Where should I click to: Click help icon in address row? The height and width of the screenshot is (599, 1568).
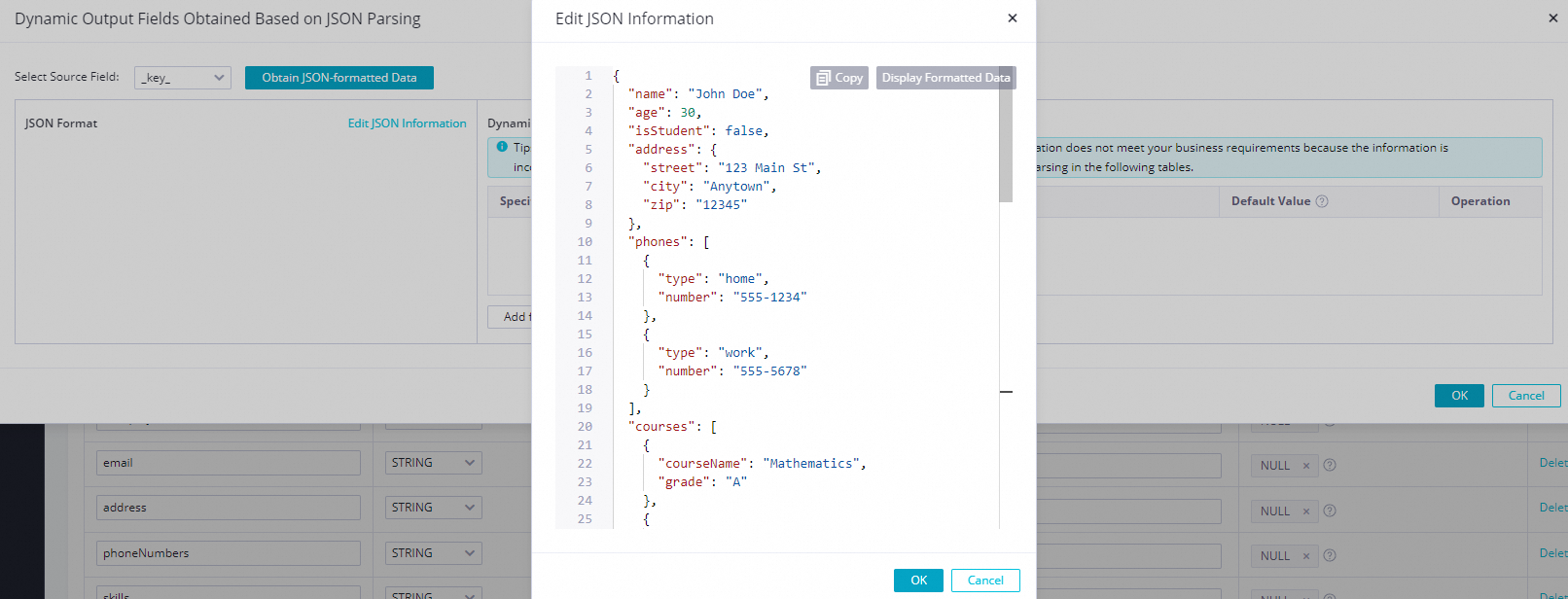click(1330, 511)
